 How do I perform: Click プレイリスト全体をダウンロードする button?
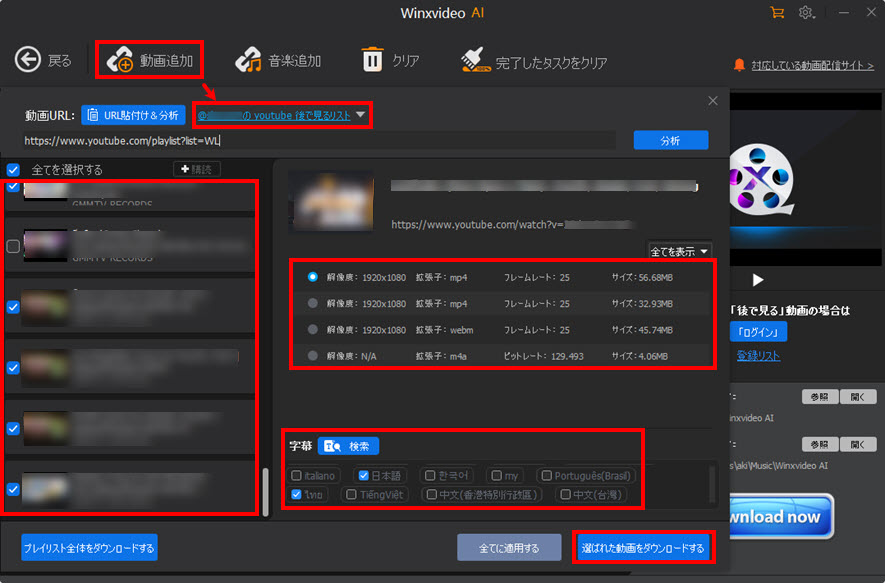coord(89,547)
